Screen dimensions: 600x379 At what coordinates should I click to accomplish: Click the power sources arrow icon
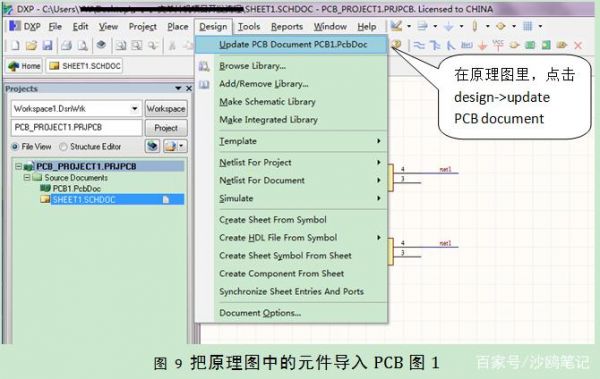click(x=448, y=26)
